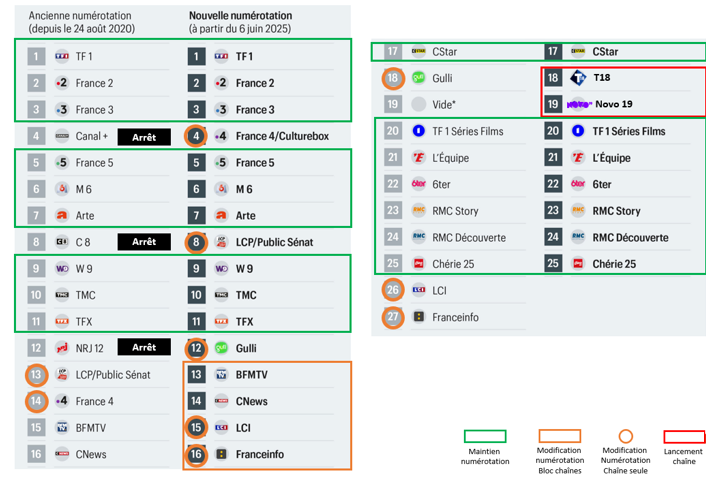Select the circled number 4 France 4/Culturebox
Image resolution: width=706 pixels, height=481 pixels.
click(x=196, y=136)
